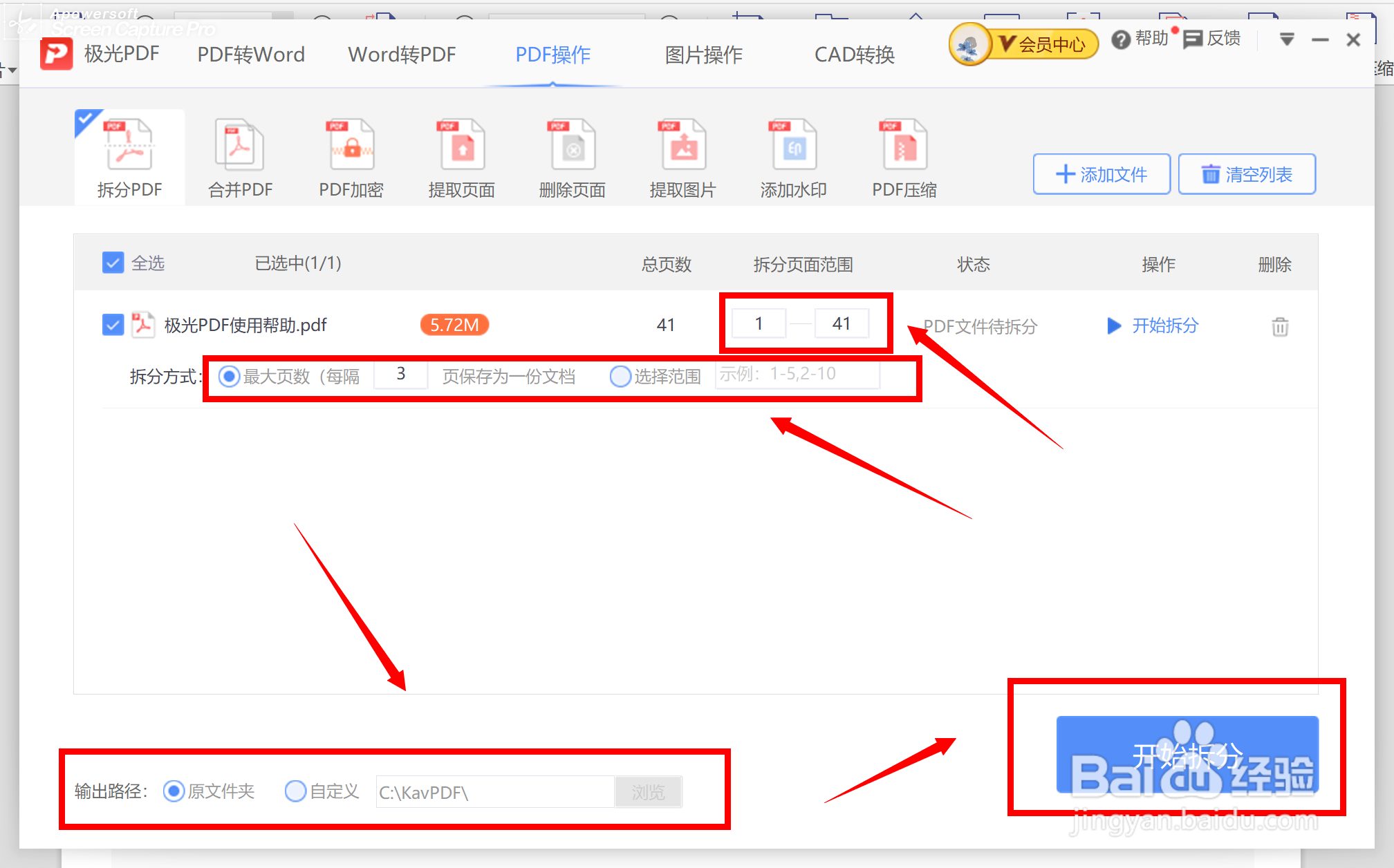
Task: Delete 极光PDF使用帮助.pdf with trash icon
Action: (x=1280, y=326)
